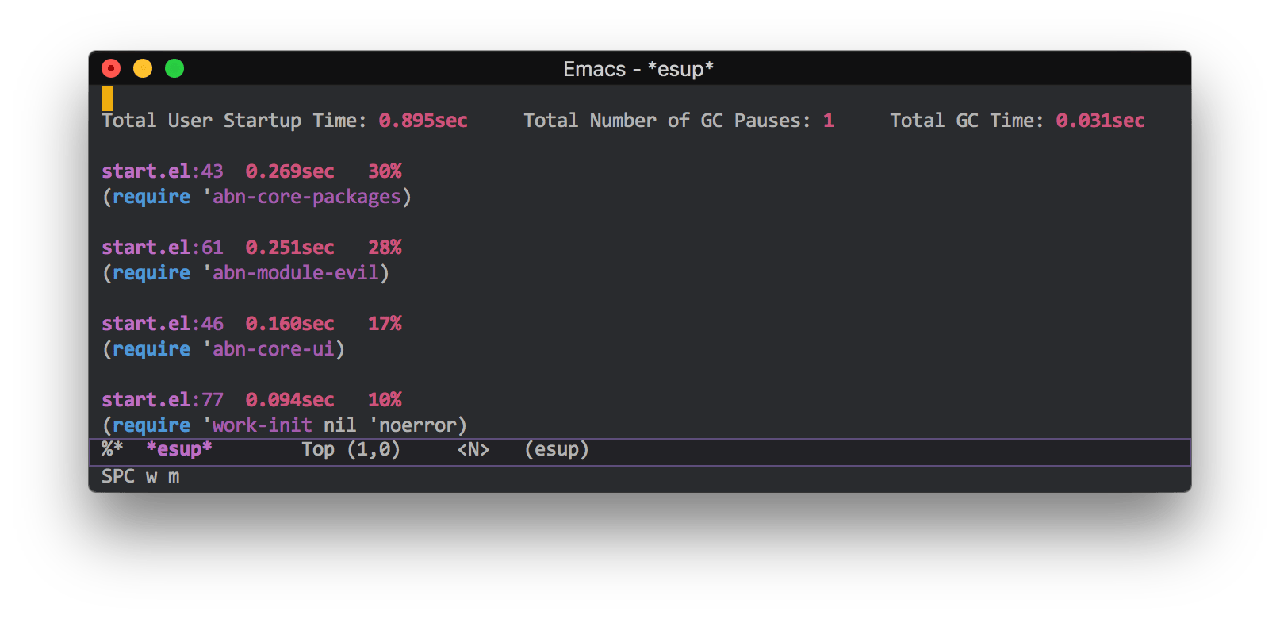Open the start.el:43 file link
This screenshot has width=1280, height=619.
pyautogui.click(x=162, y=171)
